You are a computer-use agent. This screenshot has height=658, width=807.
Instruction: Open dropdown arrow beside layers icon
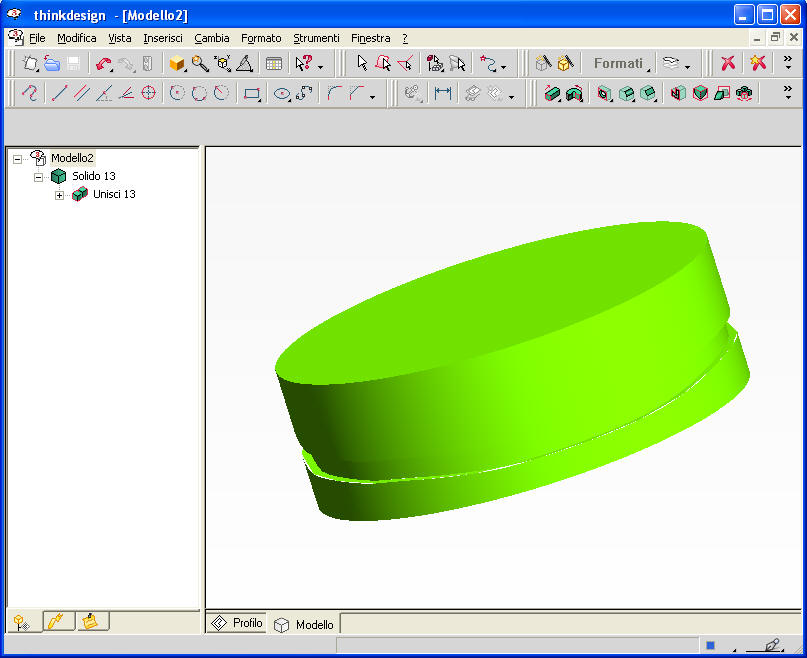[688, 67]
